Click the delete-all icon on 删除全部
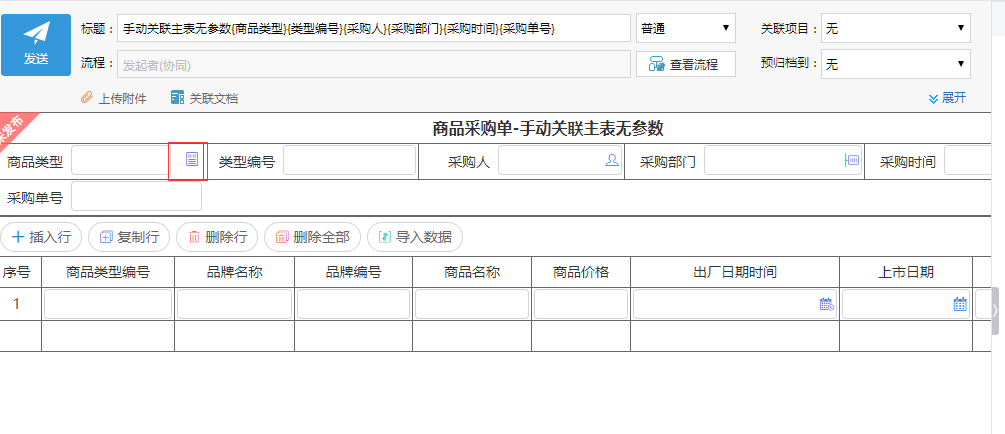Viewport: 1005px width, 434px height. point(282,237)
